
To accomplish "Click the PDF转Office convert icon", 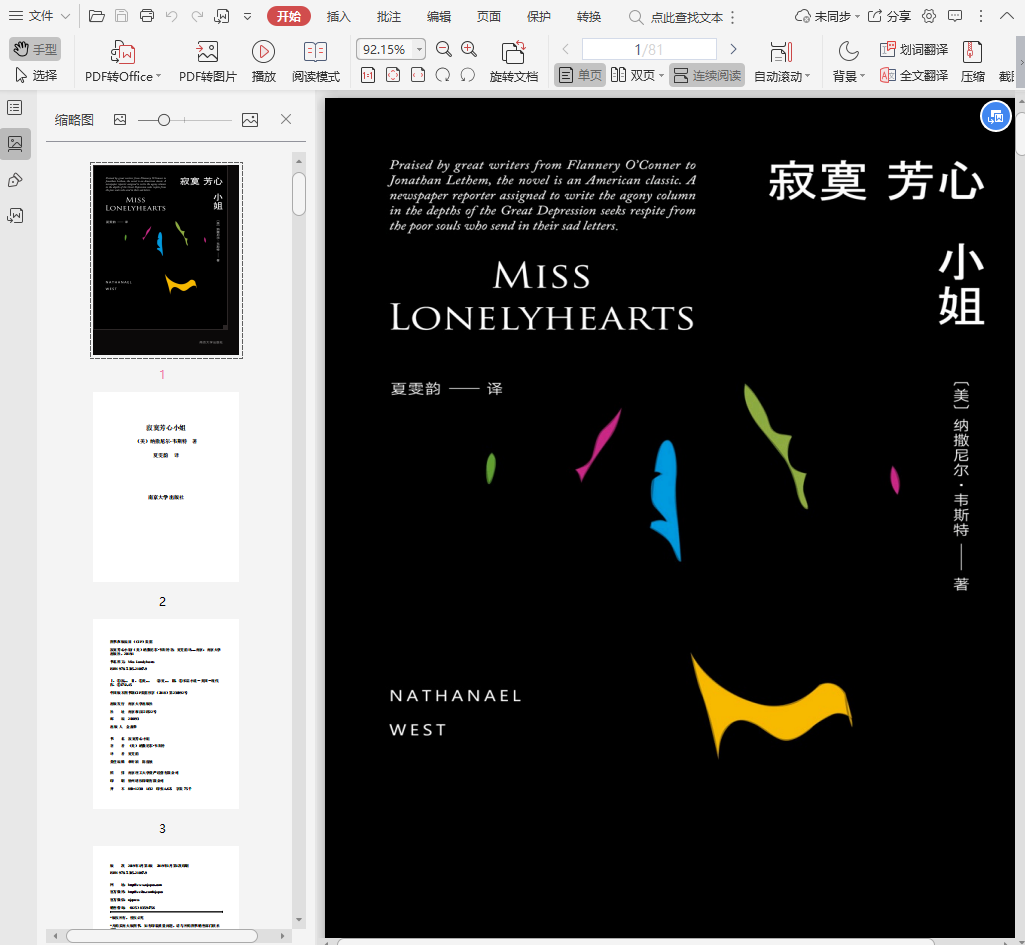I will click(123, 53).
